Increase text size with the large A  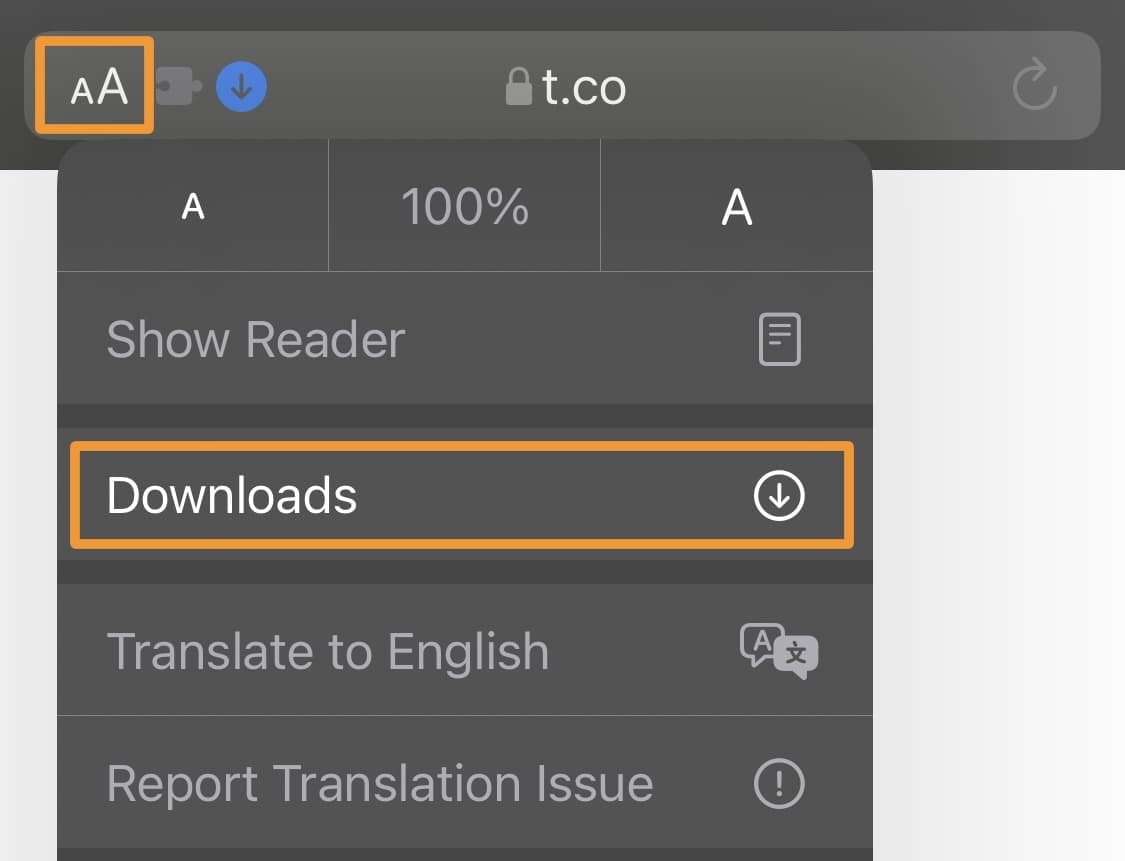[736, 207]
